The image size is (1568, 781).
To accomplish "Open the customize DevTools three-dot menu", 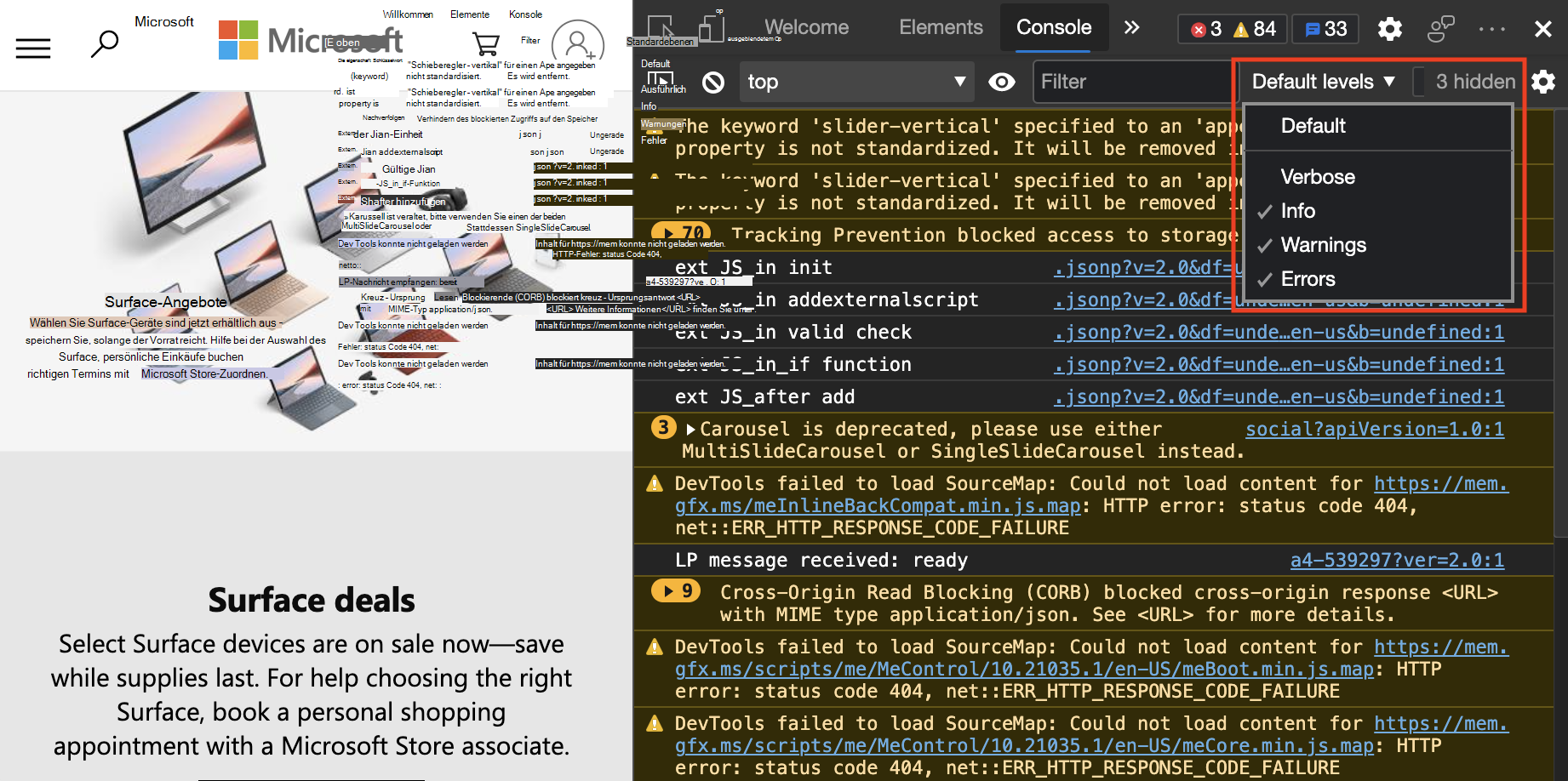I will (x=1491, y=29).
